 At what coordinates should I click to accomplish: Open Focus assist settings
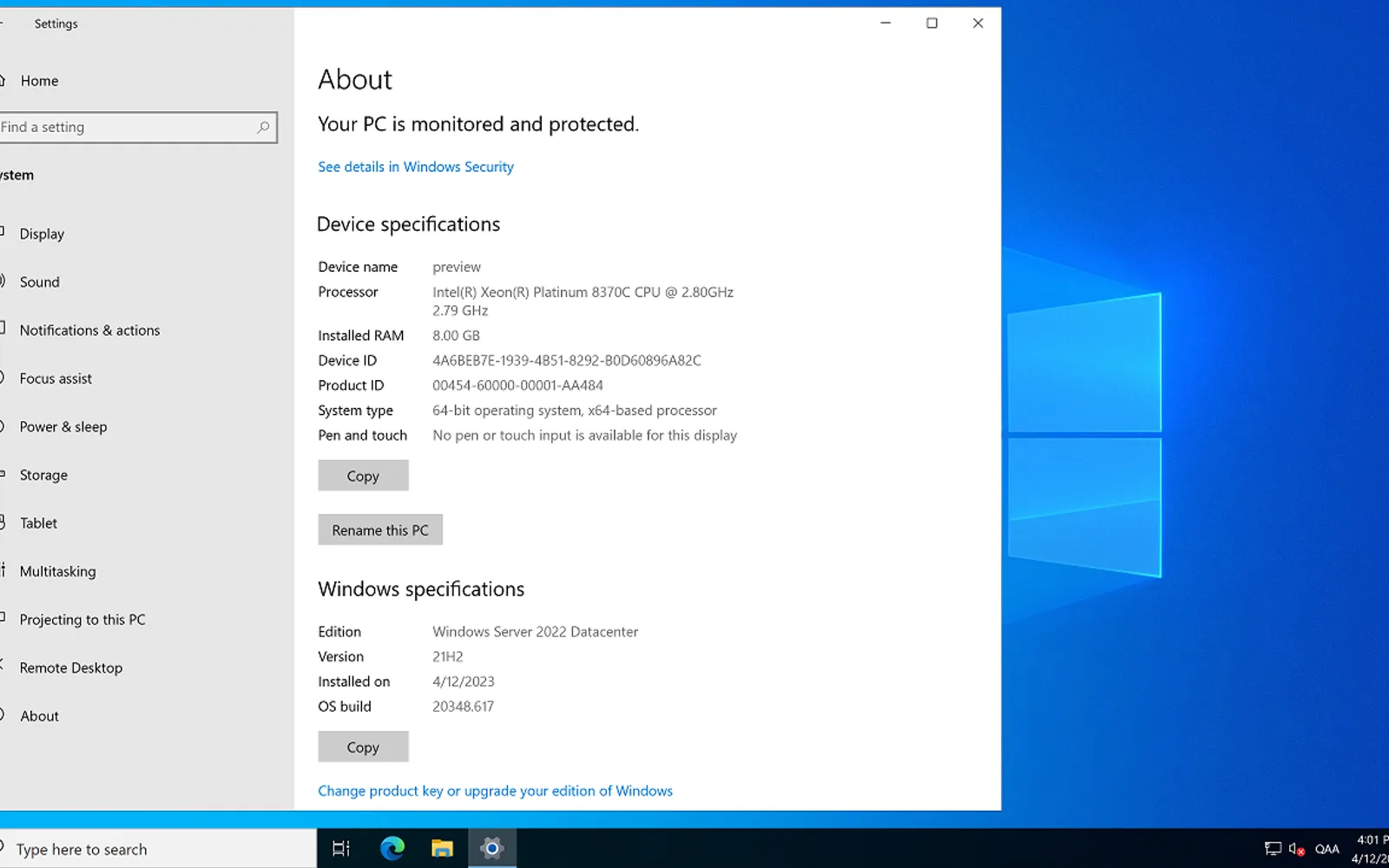pyautogui.click(x=56, y=378)
